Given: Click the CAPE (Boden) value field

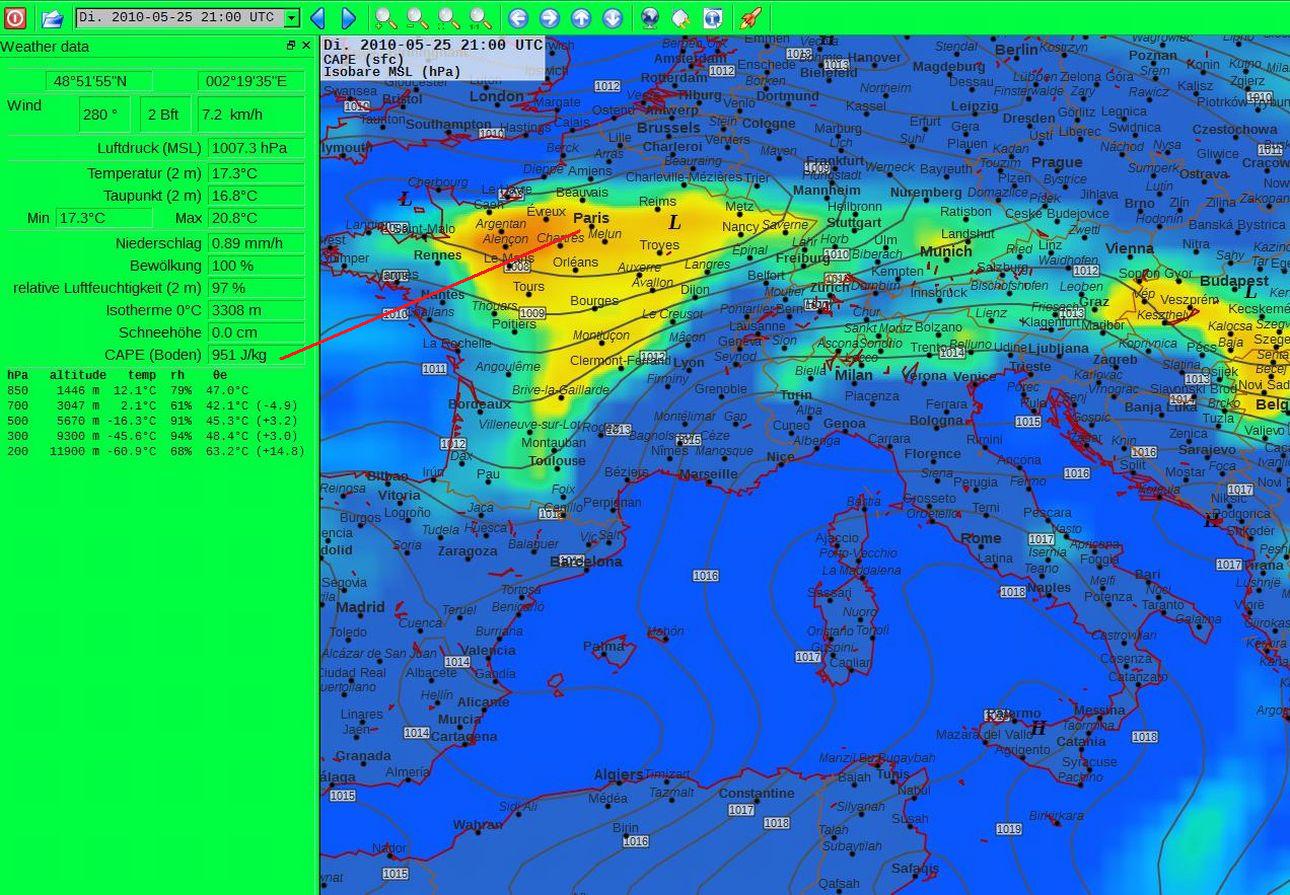Looking at the screenshot, I should (x=256, y=355).
